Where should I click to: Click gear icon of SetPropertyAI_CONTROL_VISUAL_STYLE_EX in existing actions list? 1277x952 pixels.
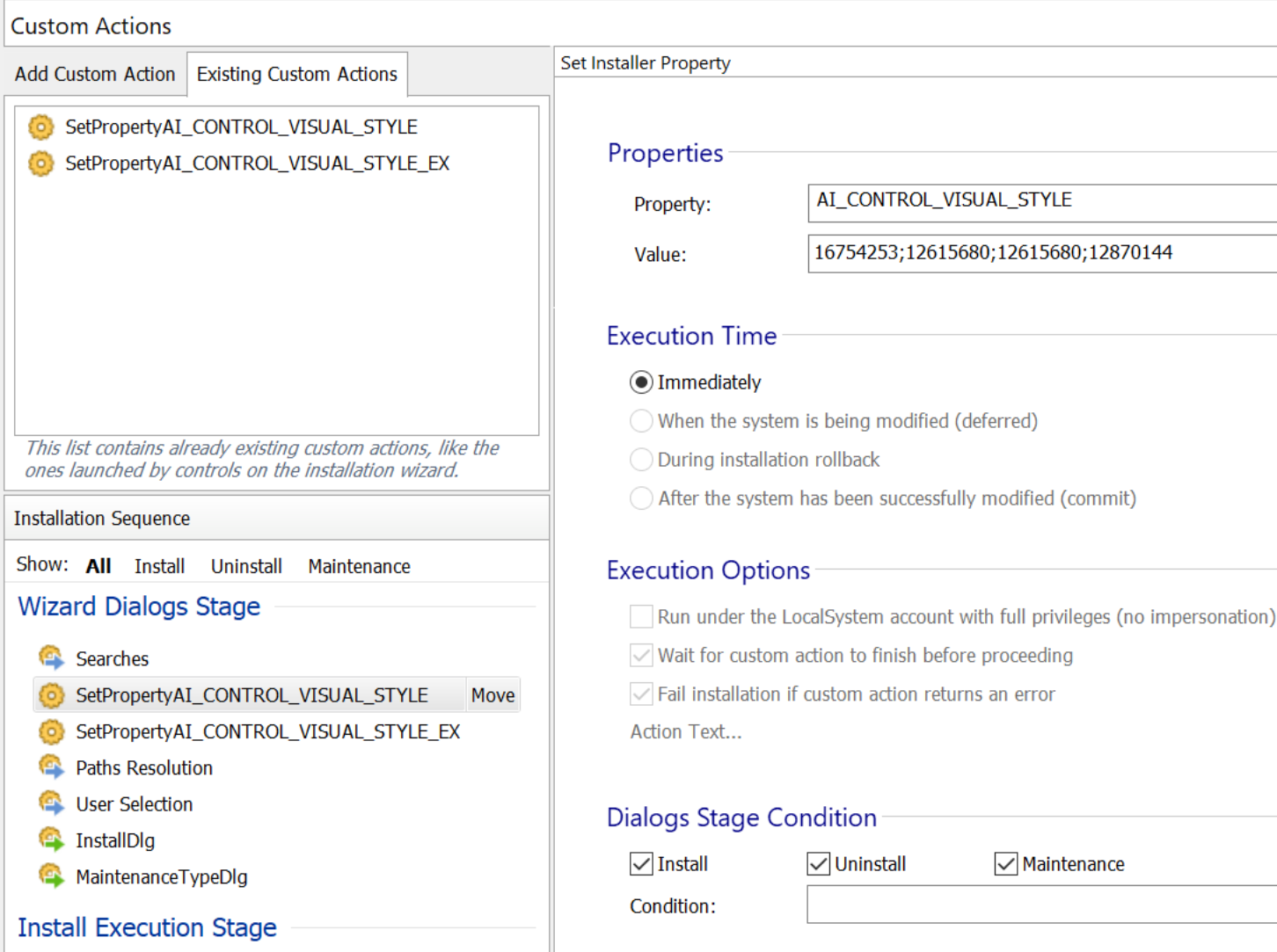point(40,164)
